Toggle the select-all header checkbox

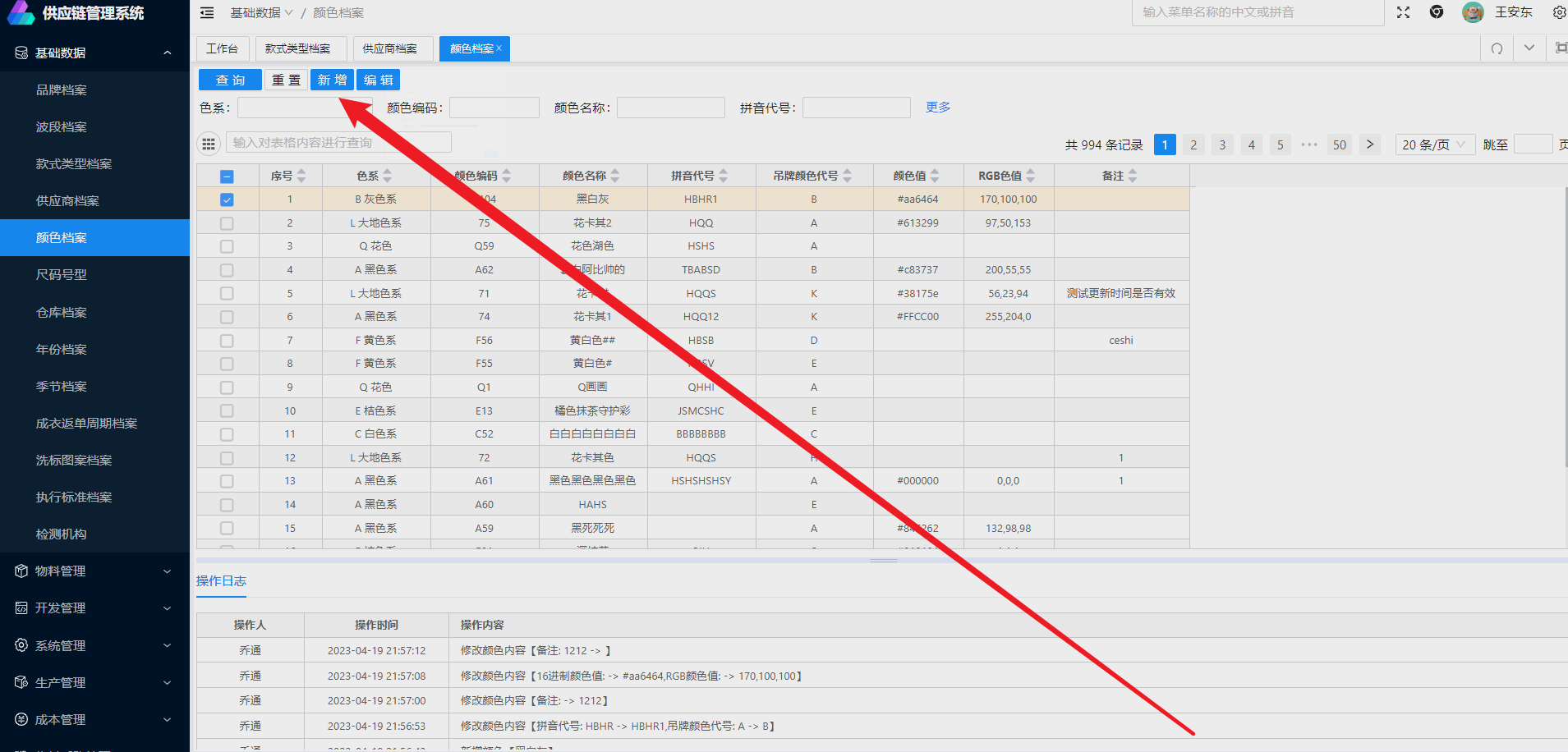tap(227, 177)
